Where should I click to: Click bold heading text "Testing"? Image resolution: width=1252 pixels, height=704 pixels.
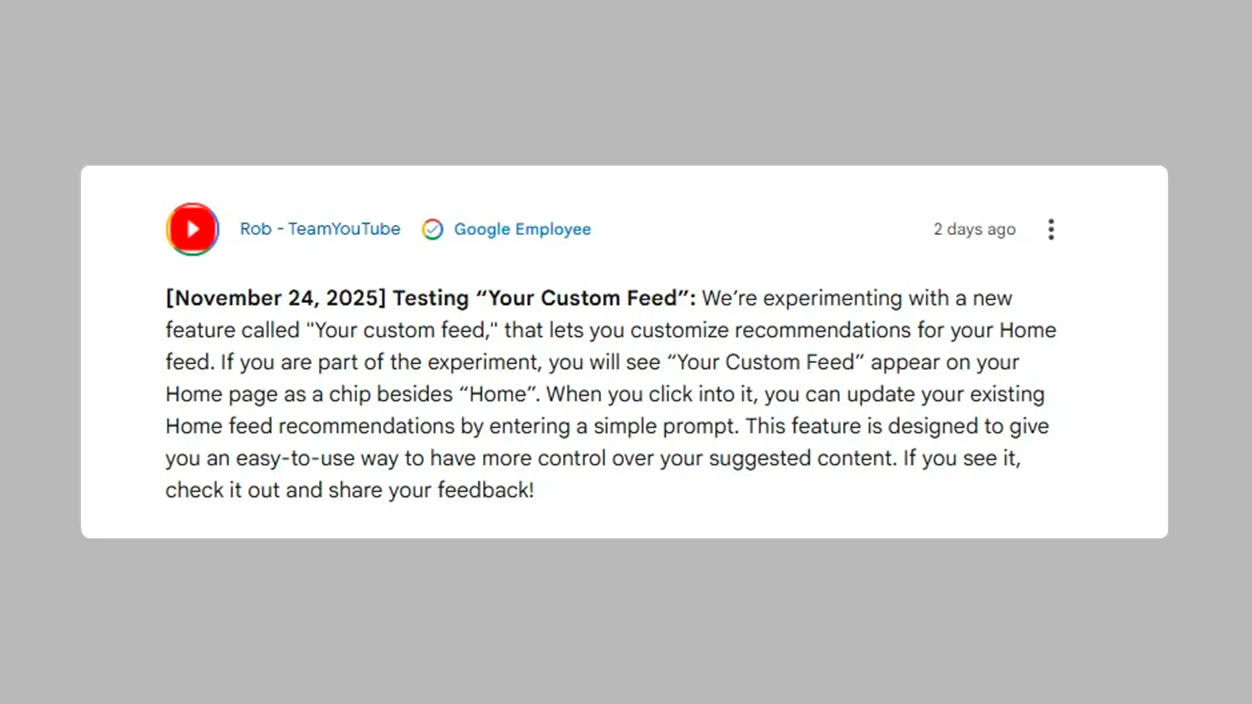click(x=431, y=298)
